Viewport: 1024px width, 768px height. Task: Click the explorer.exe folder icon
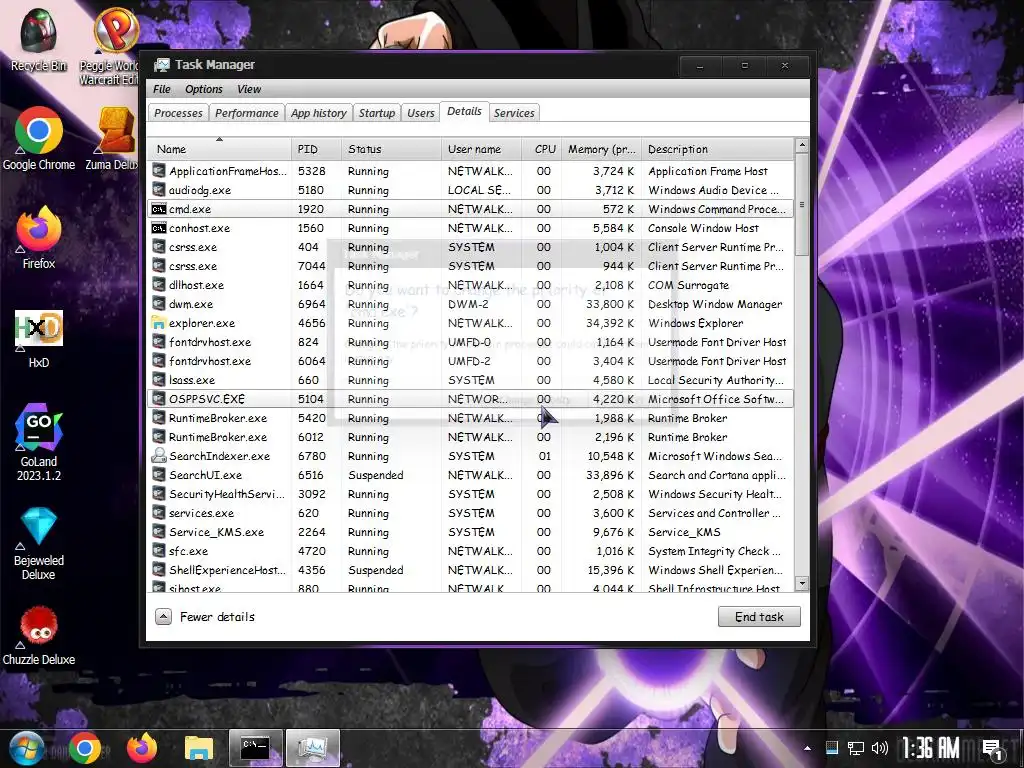click(159, 323)
